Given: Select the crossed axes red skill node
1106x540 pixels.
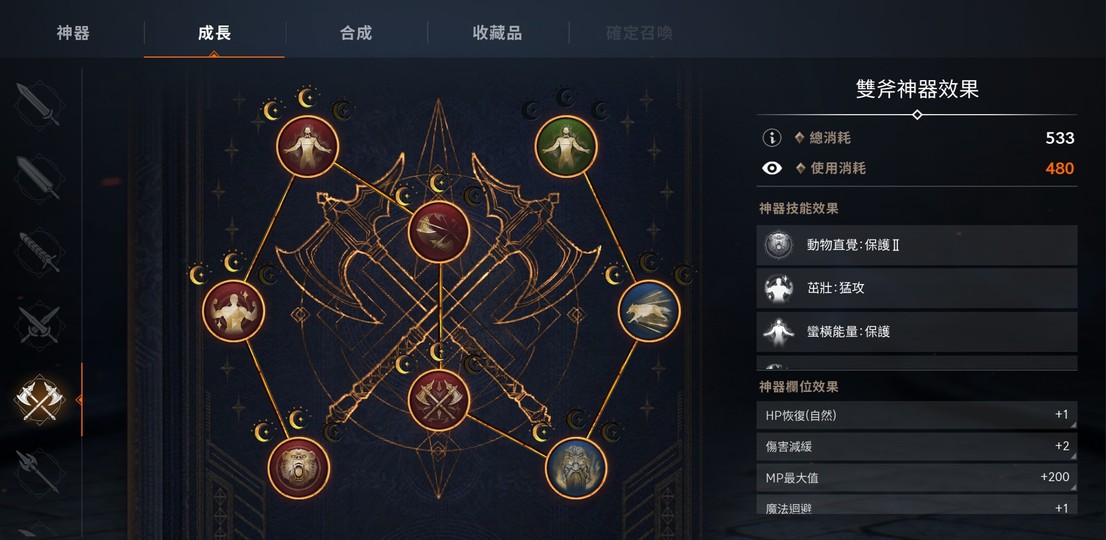Looking at the screenshot, I should 439,400.
